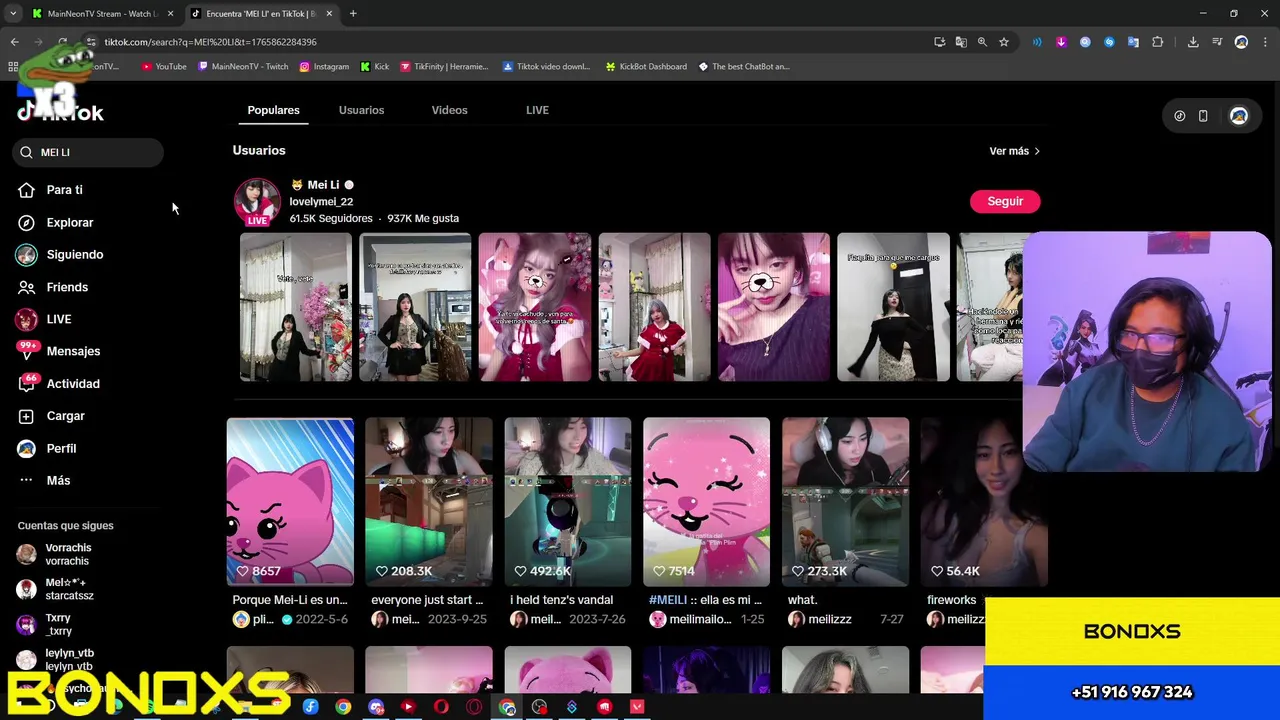Open the 'i held tenz's vandal' video
The width and height of the screenshot is (1280, 720).
pos(567,502)
